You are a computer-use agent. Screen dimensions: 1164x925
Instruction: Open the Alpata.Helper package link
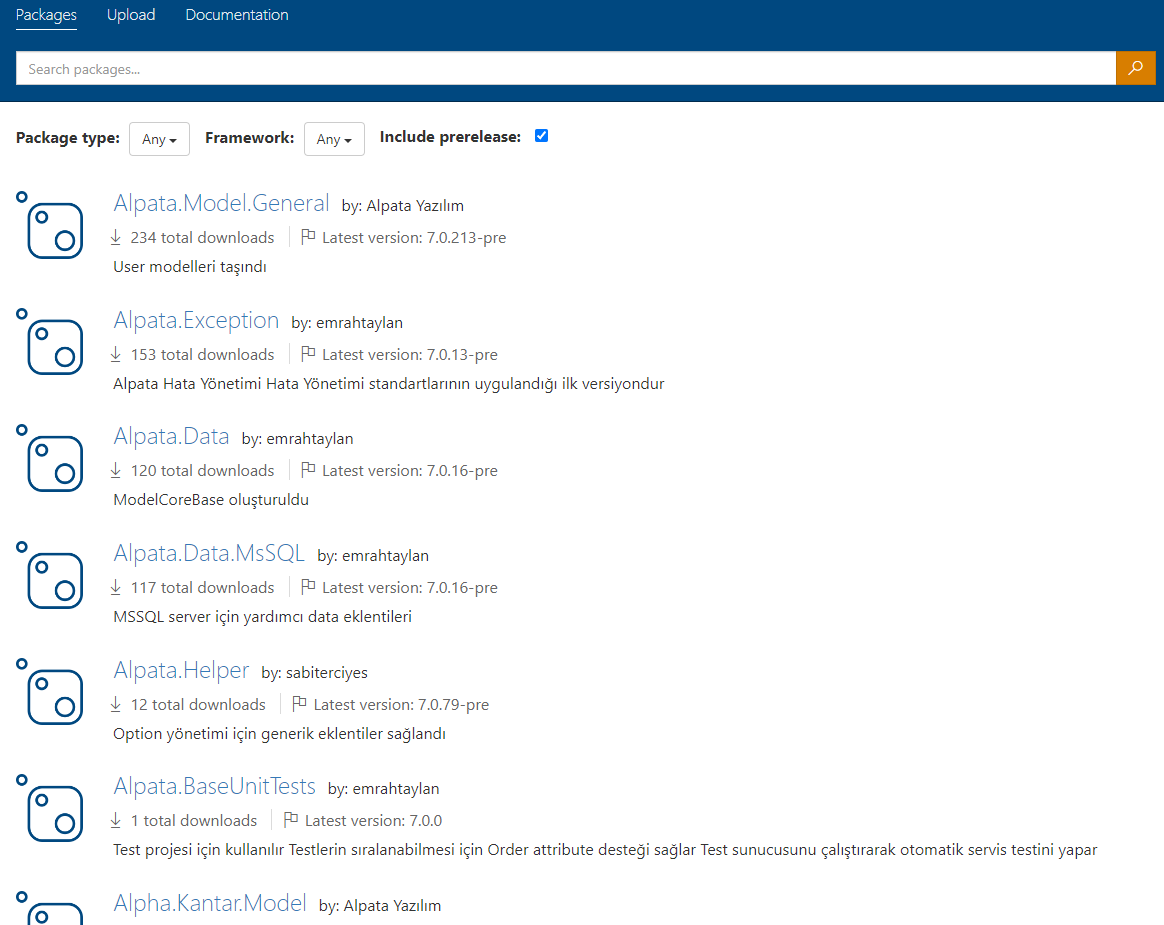181,670
